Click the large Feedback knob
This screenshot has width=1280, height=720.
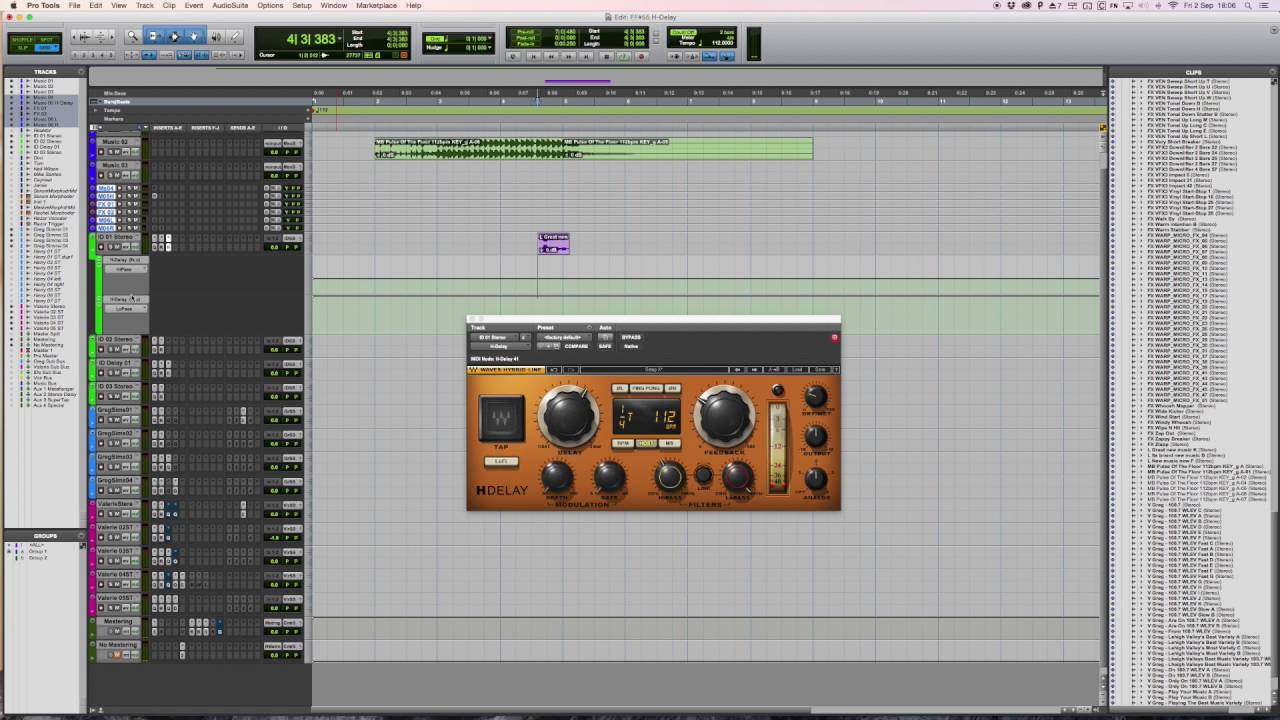pos(725,416)
